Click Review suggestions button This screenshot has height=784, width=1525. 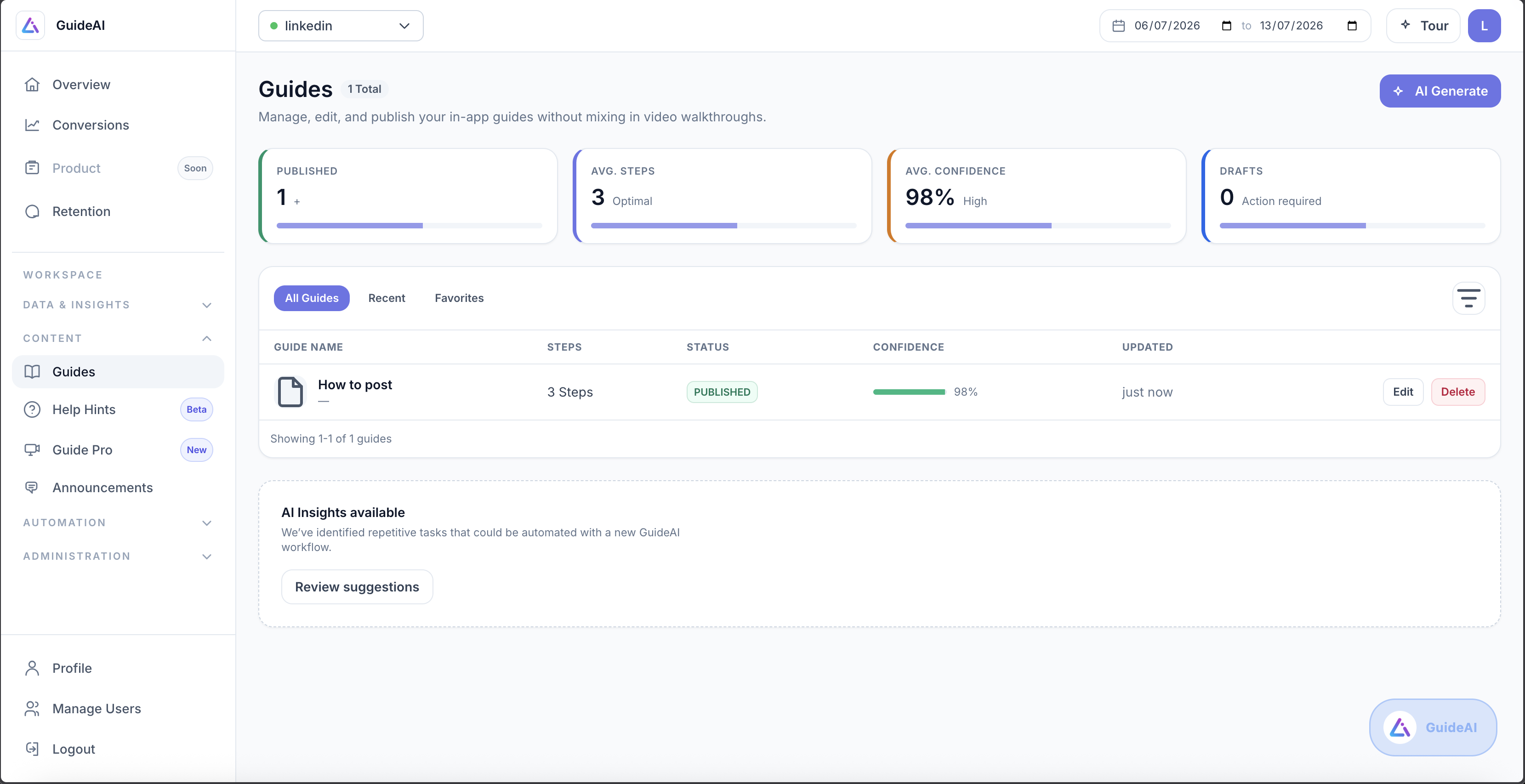click(x=357, y=587)
